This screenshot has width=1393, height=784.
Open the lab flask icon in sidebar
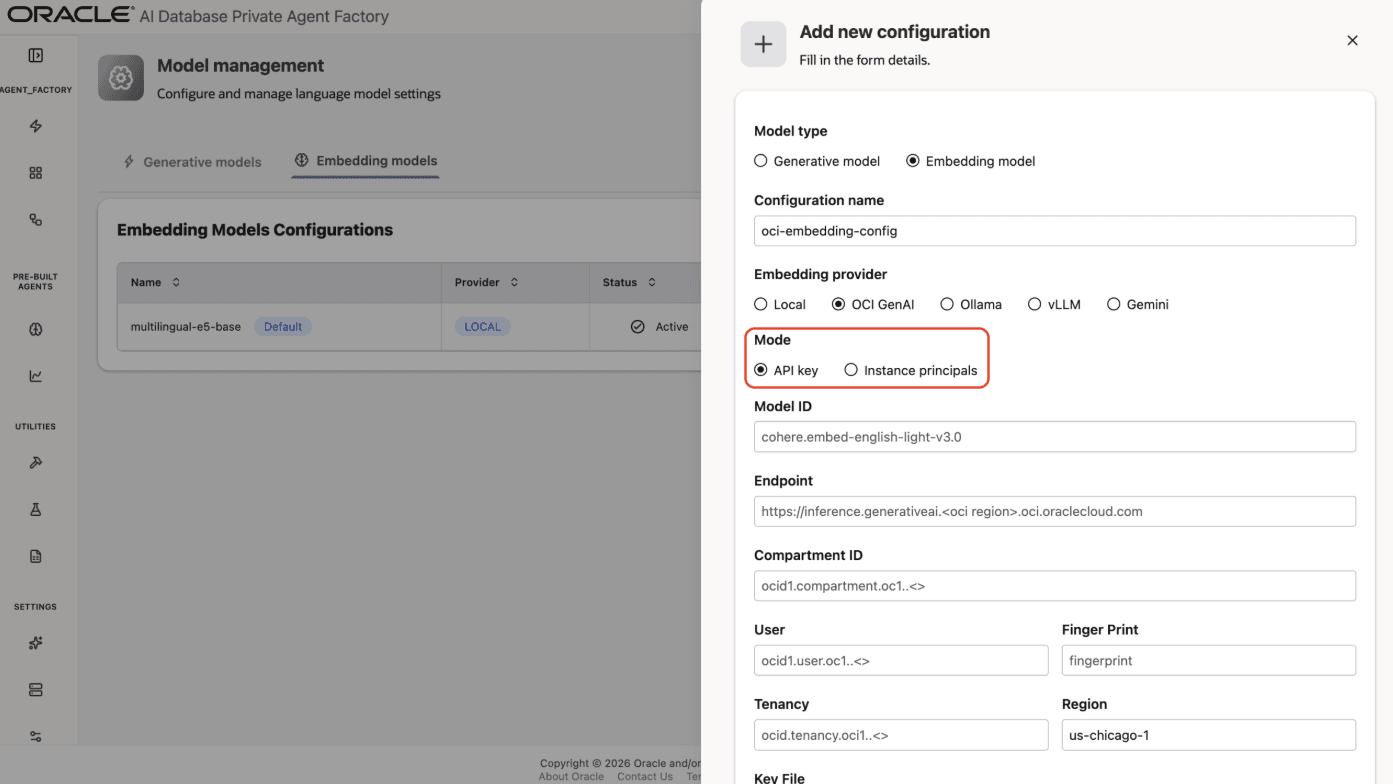pyautogui.click(x=36, y=509)
